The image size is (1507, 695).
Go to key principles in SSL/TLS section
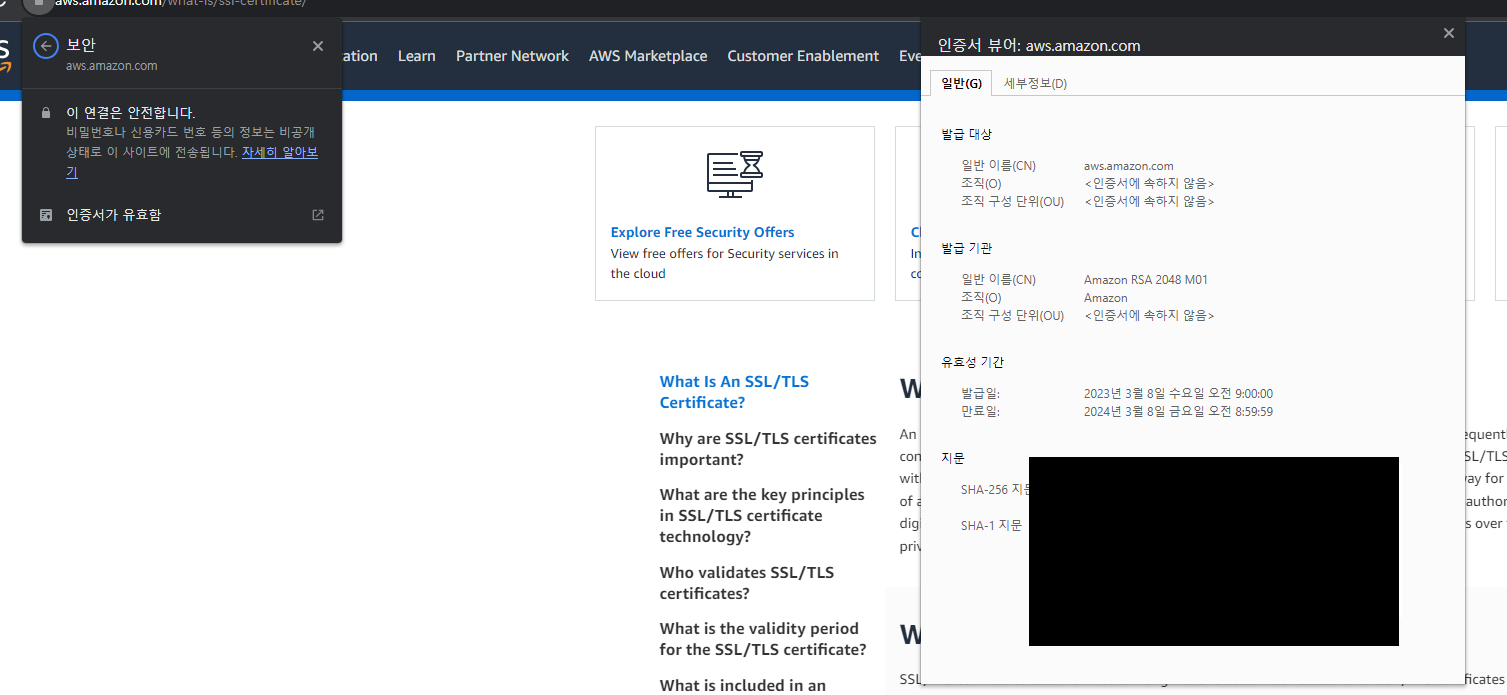click(762, 516)
